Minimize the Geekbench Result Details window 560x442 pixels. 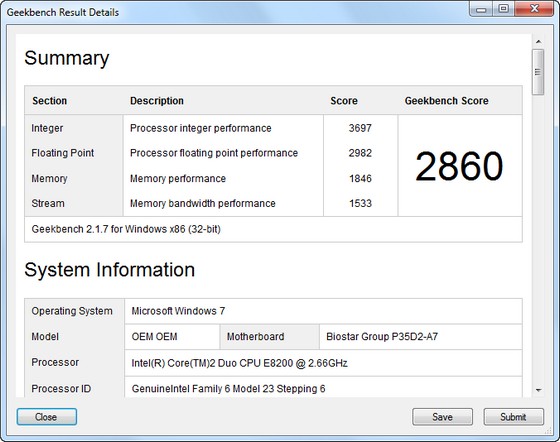[x=481, y=9]
